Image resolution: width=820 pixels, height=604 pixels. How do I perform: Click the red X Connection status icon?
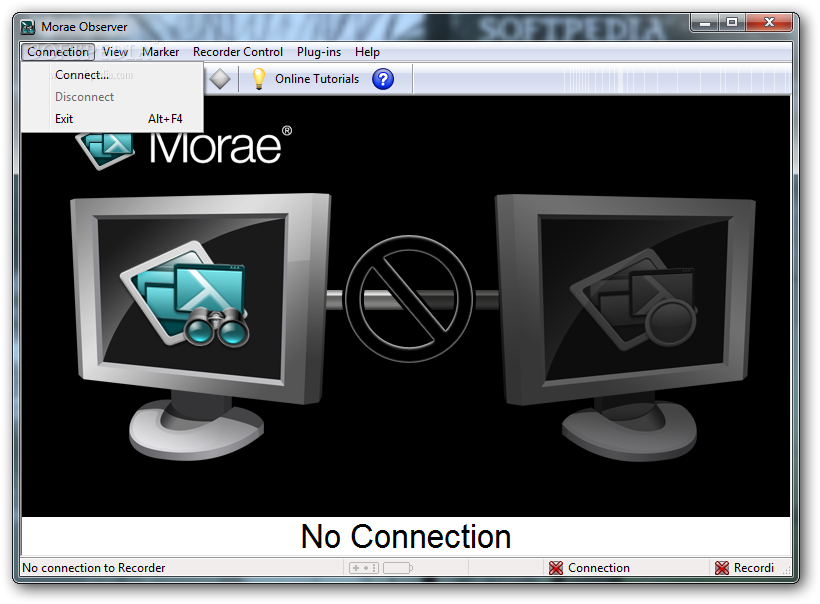[556, 568]
